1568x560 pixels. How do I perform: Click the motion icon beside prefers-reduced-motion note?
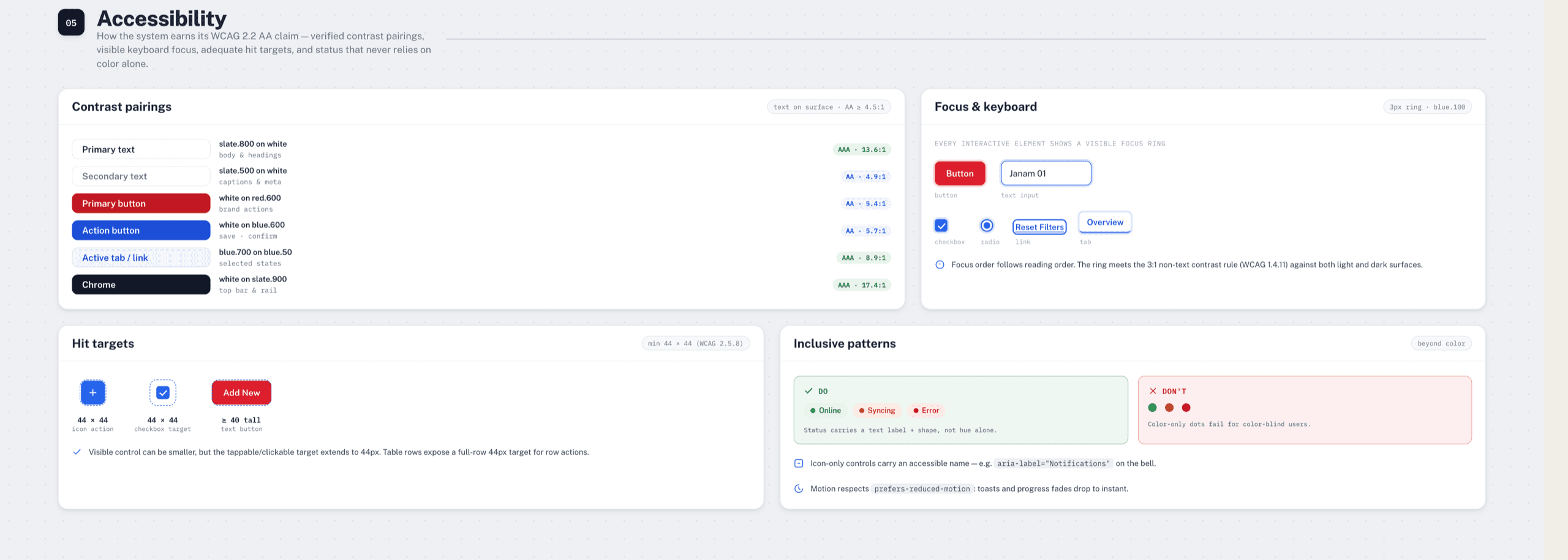point(799,488)
